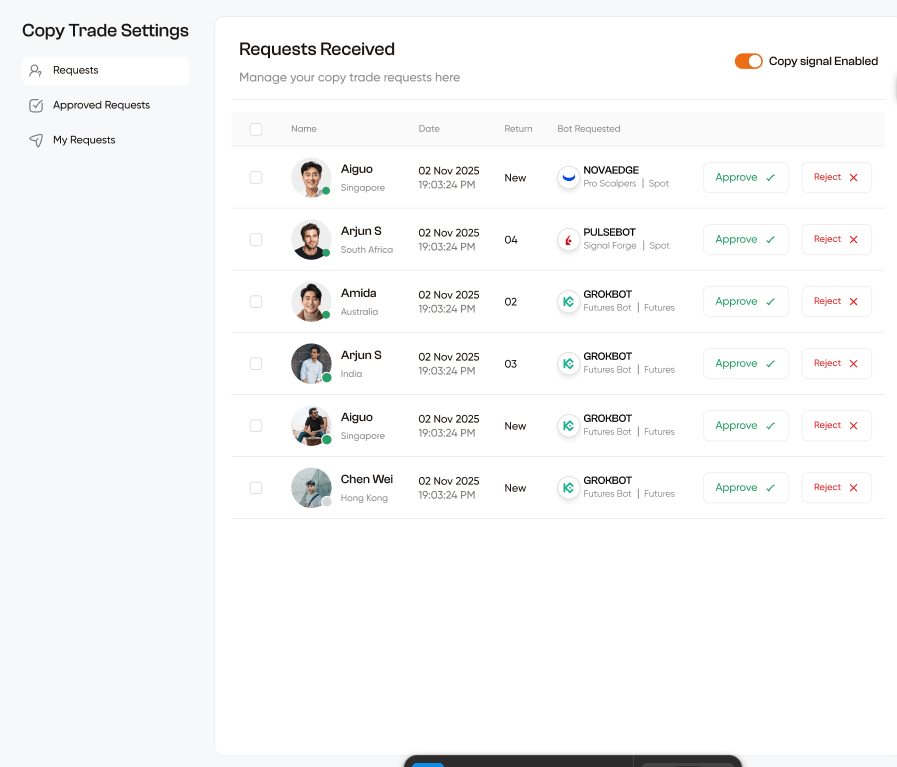This screenshot has height=767, width=897.
Task: Click GROKBOT logo in Amida's row
Action: (568, 301)
